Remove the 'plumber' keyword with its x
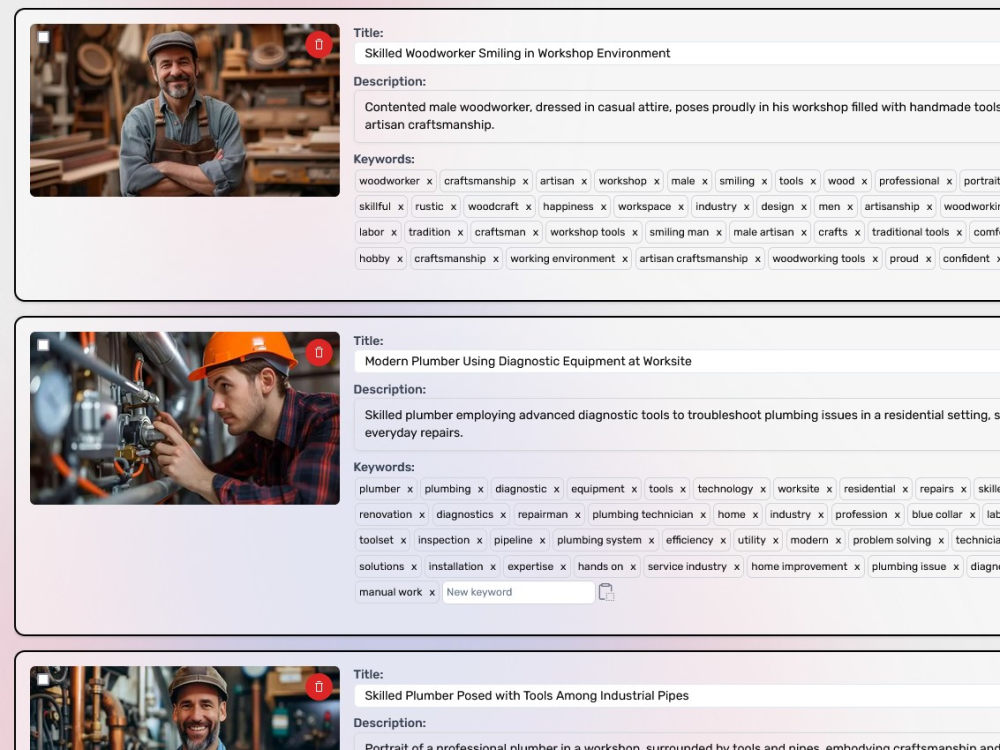This screenshot has width=1000, height=750. point(410,490)
